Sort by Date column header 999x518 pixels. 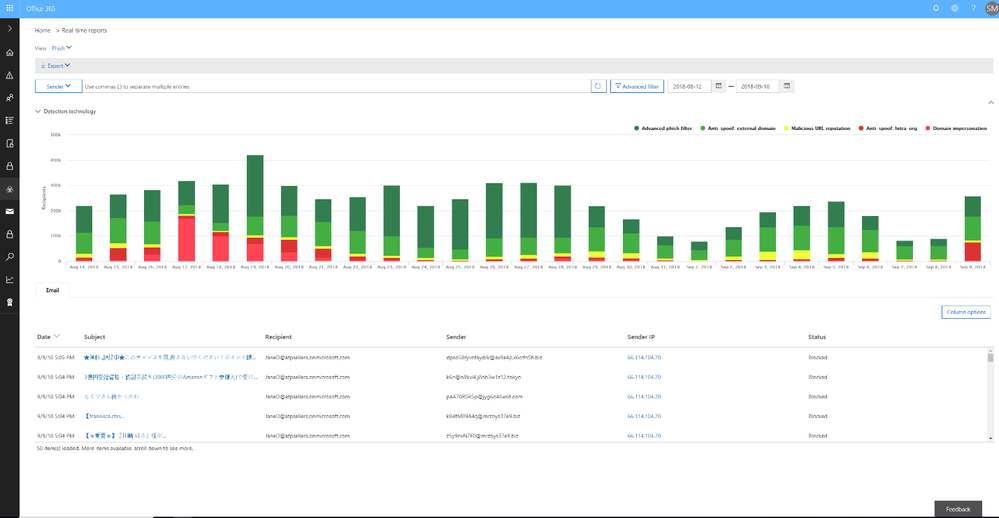pyautogui.click(x=48, y=336)
